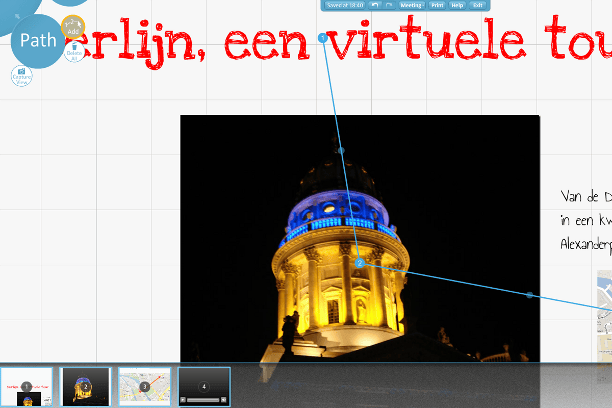Click the redo arrow in top toolbar
This screenshot has width=612, height=408.
point(389,5)
